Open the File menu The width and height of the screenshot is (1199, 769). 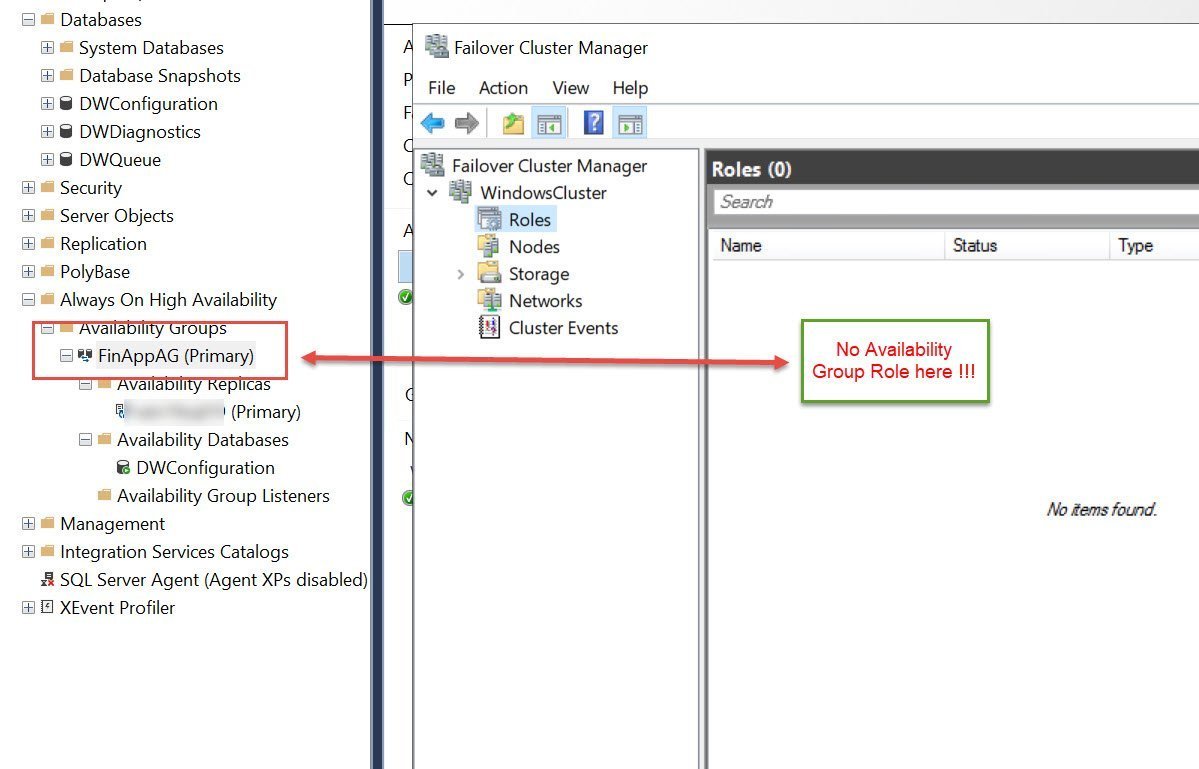441,88
